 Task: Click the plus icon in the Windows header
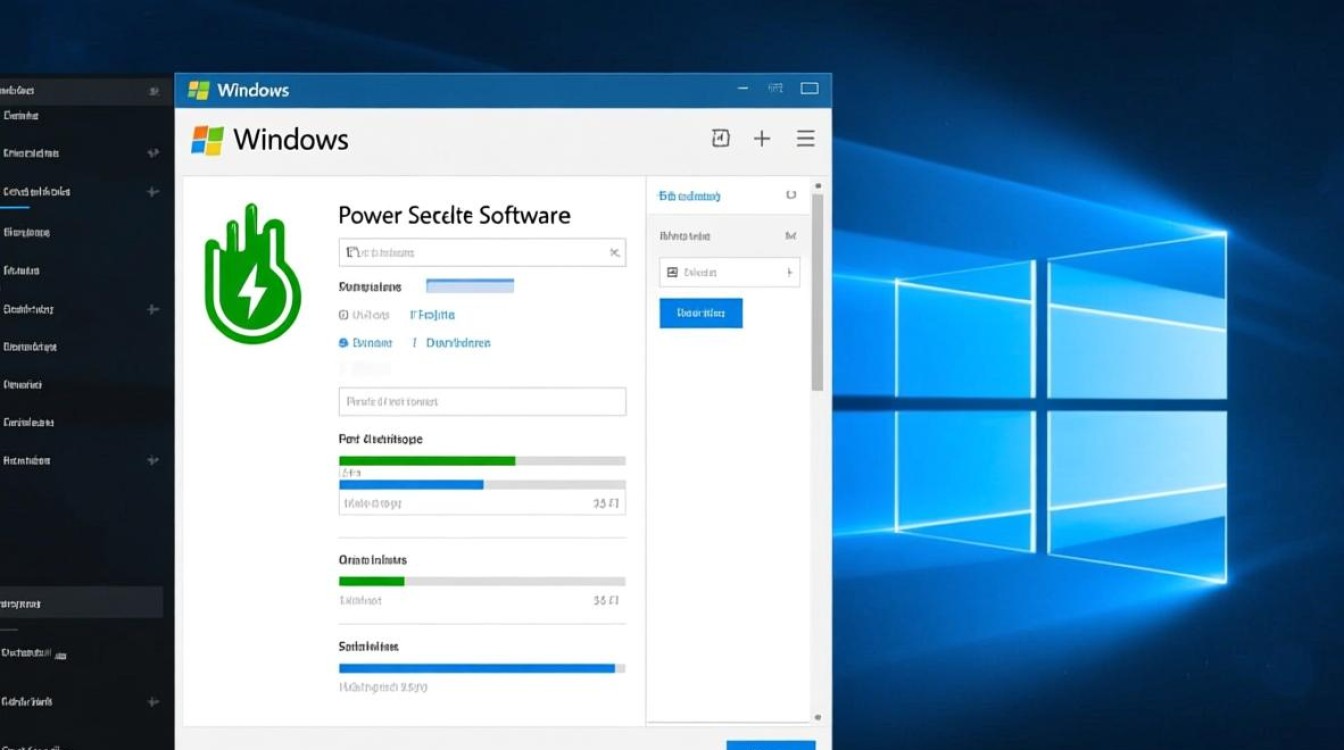pos(762,139)
